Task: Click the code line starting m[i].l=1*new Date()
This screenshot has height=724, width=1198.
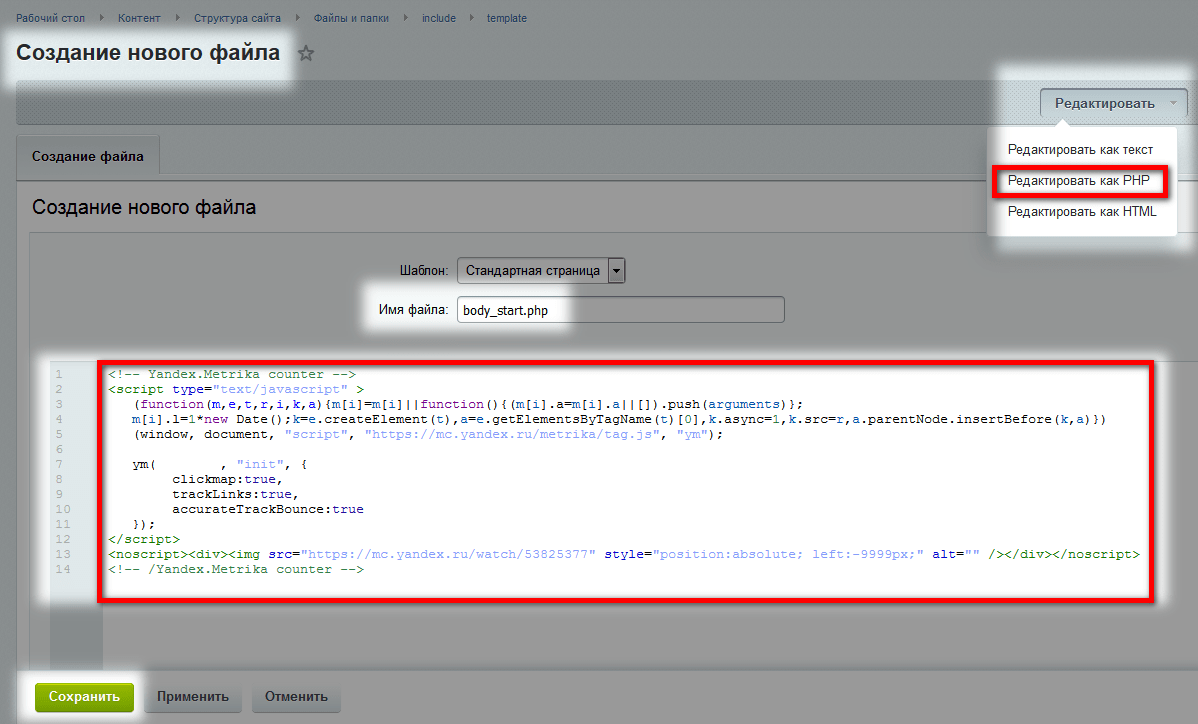Action: pyautogui.click(x=619, y=419)
